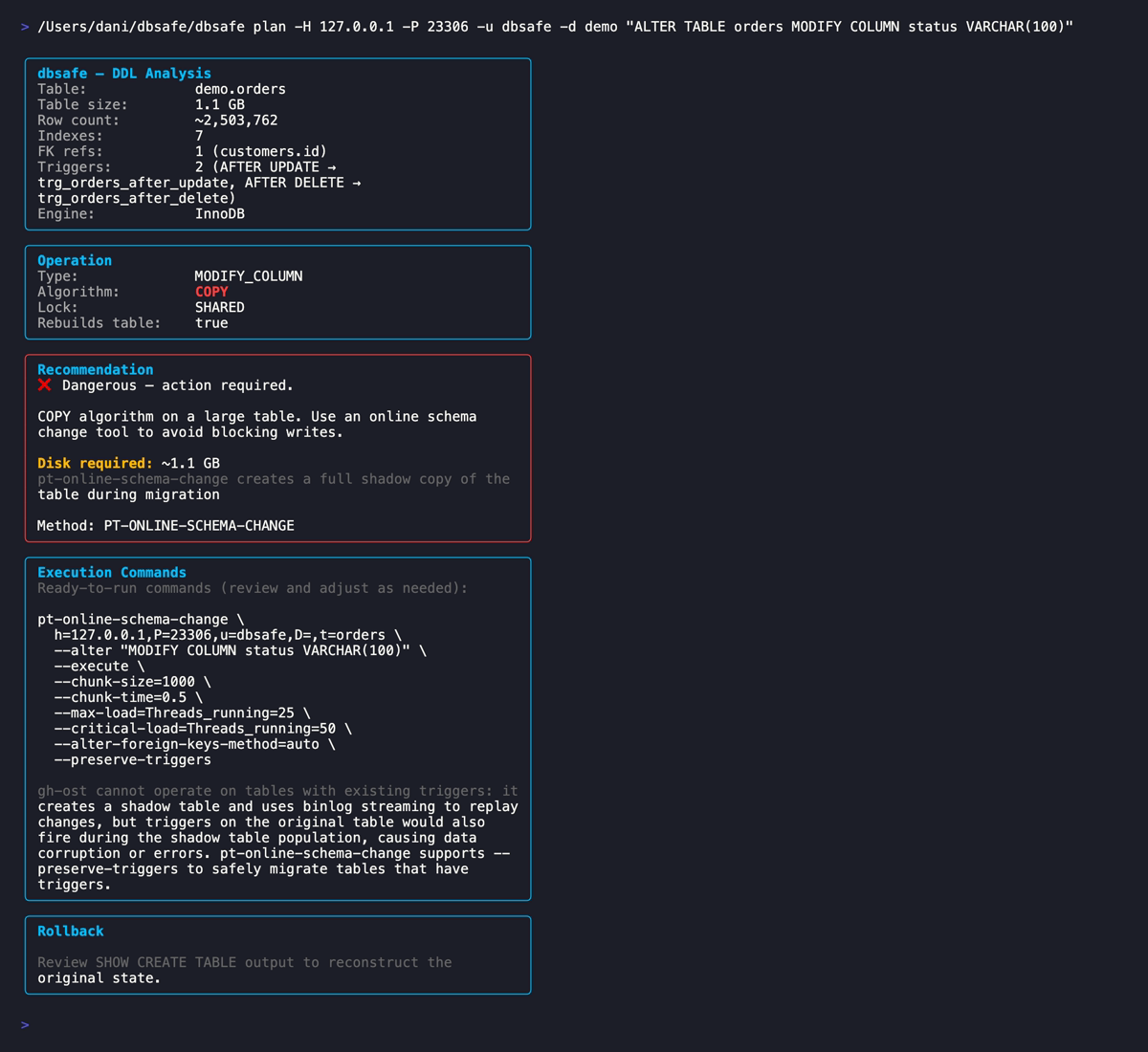Click Method: PT-ONLINE-SCHEMA-CHANGE text
This screenshot has height=1052, width=1148.
click(166, 525)
